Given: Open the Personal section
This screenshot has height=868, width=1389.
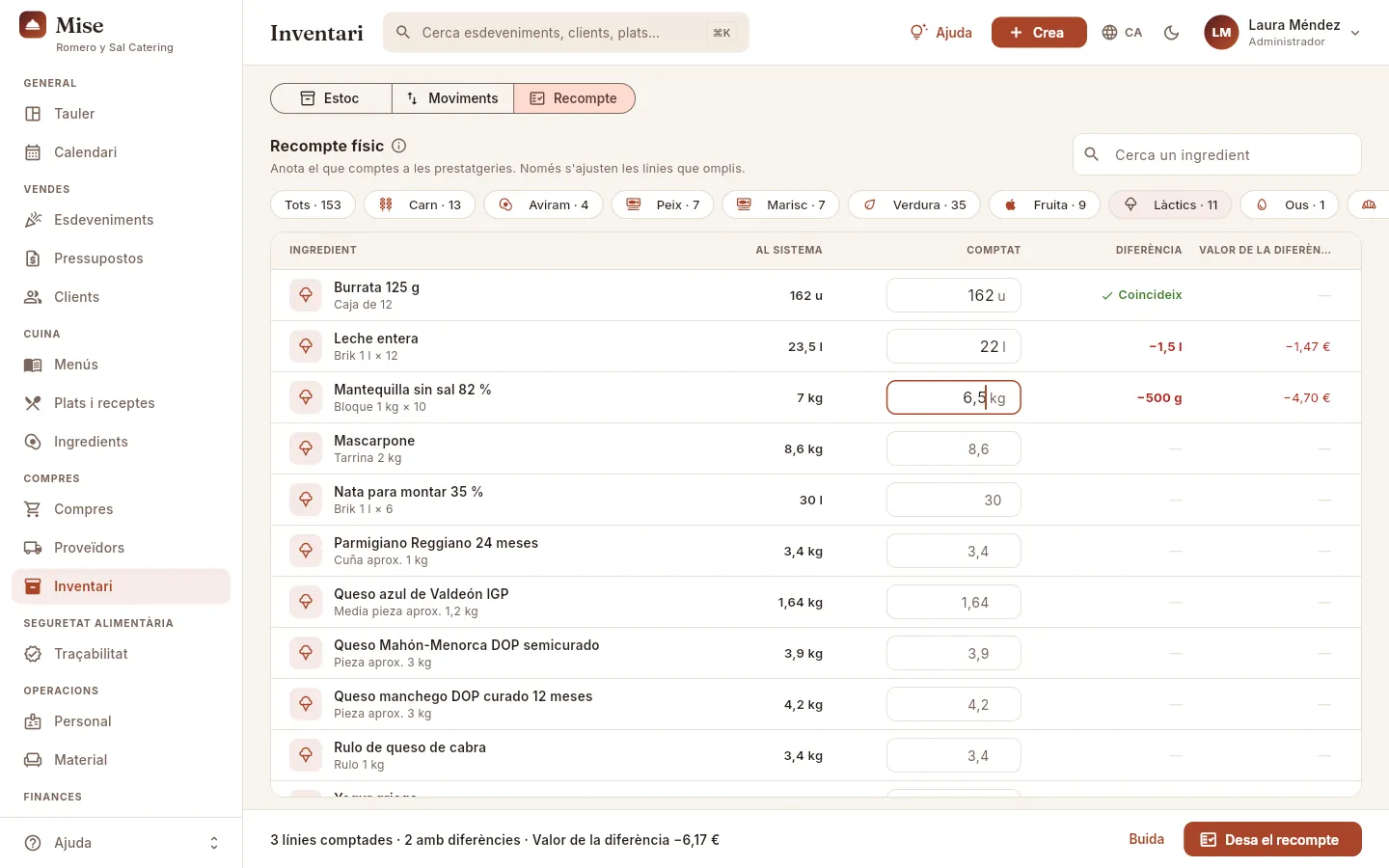Looking at the screenshot, I should (122, 721).
